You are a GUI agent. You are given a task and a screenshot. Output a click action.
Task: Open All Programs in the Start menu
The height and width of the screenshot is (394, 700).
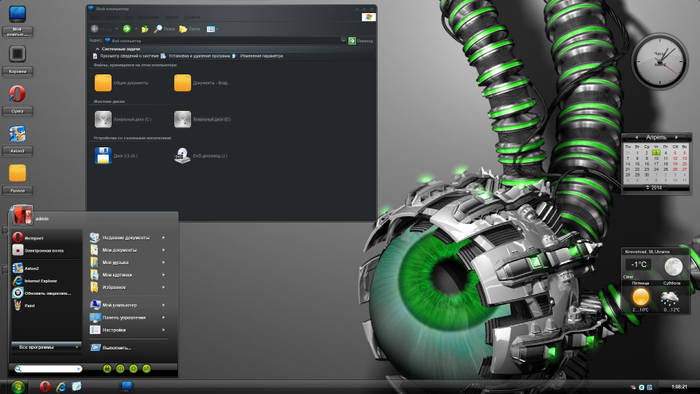pyautogui.click(x=46, y=347)
